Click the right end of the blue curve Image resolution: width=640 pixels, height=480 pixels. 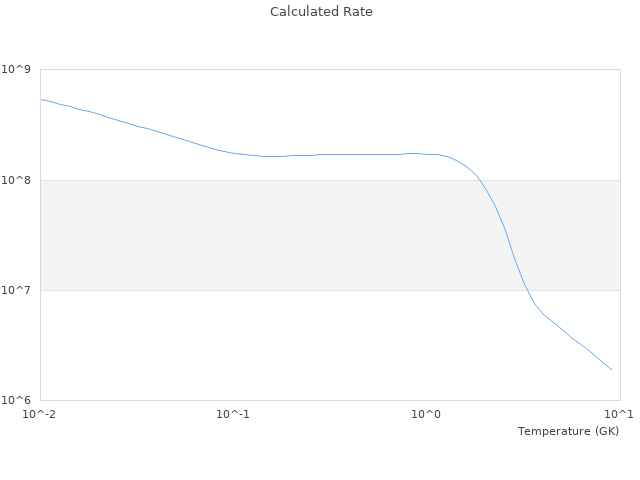pyautogui.click(x=611, y=370)
